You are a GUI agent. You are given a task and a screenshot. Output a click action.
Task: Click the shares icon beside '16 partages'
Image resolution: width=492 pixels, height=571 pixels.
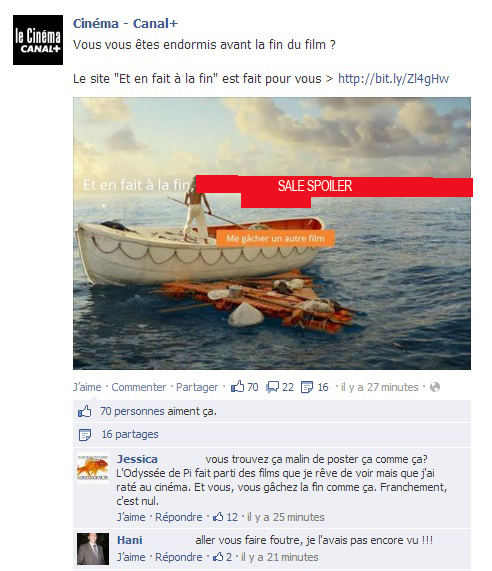85,435
